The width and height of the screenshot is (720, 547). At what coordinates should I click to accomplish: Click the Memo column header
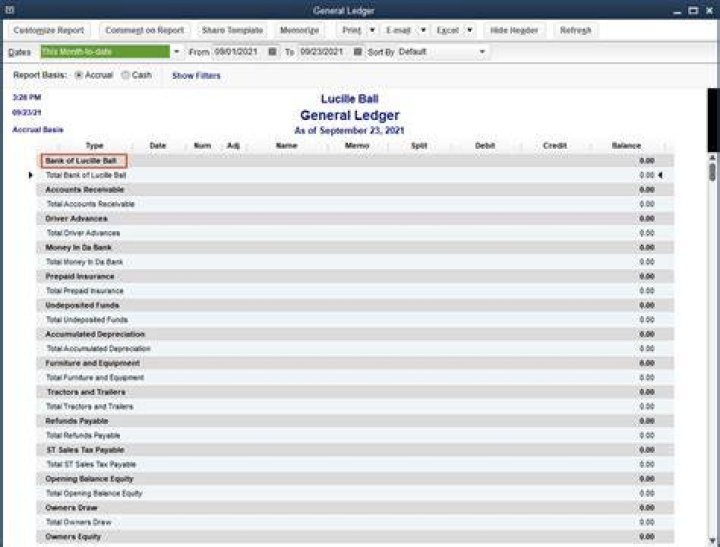pyautogui.click(x=357, y=146)
